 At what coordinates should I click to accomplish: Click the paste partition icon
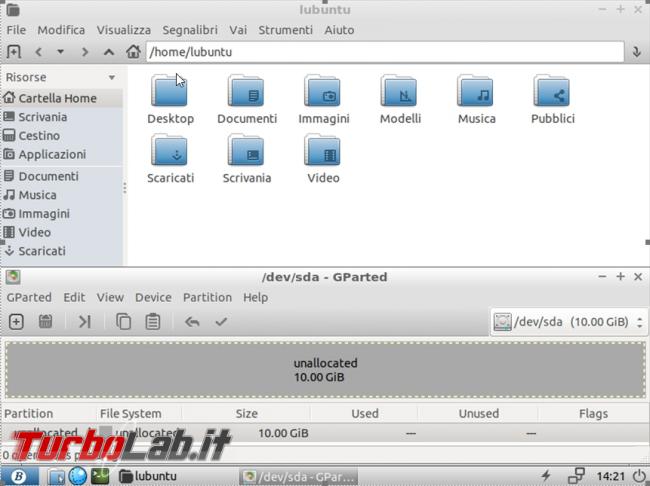[x=153, y=322]
